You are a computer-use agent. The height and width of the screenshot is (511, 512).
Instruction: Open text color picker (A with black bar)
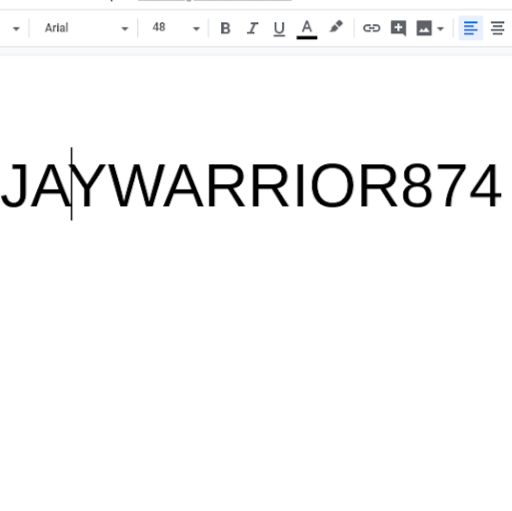tap(307, 29)
